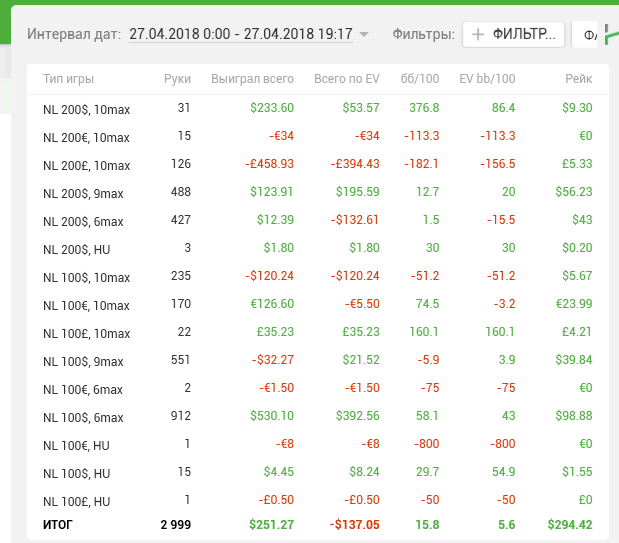Select the NL 100$, 6max row
This screenshot has height=543, width=619.
(83, 417)
